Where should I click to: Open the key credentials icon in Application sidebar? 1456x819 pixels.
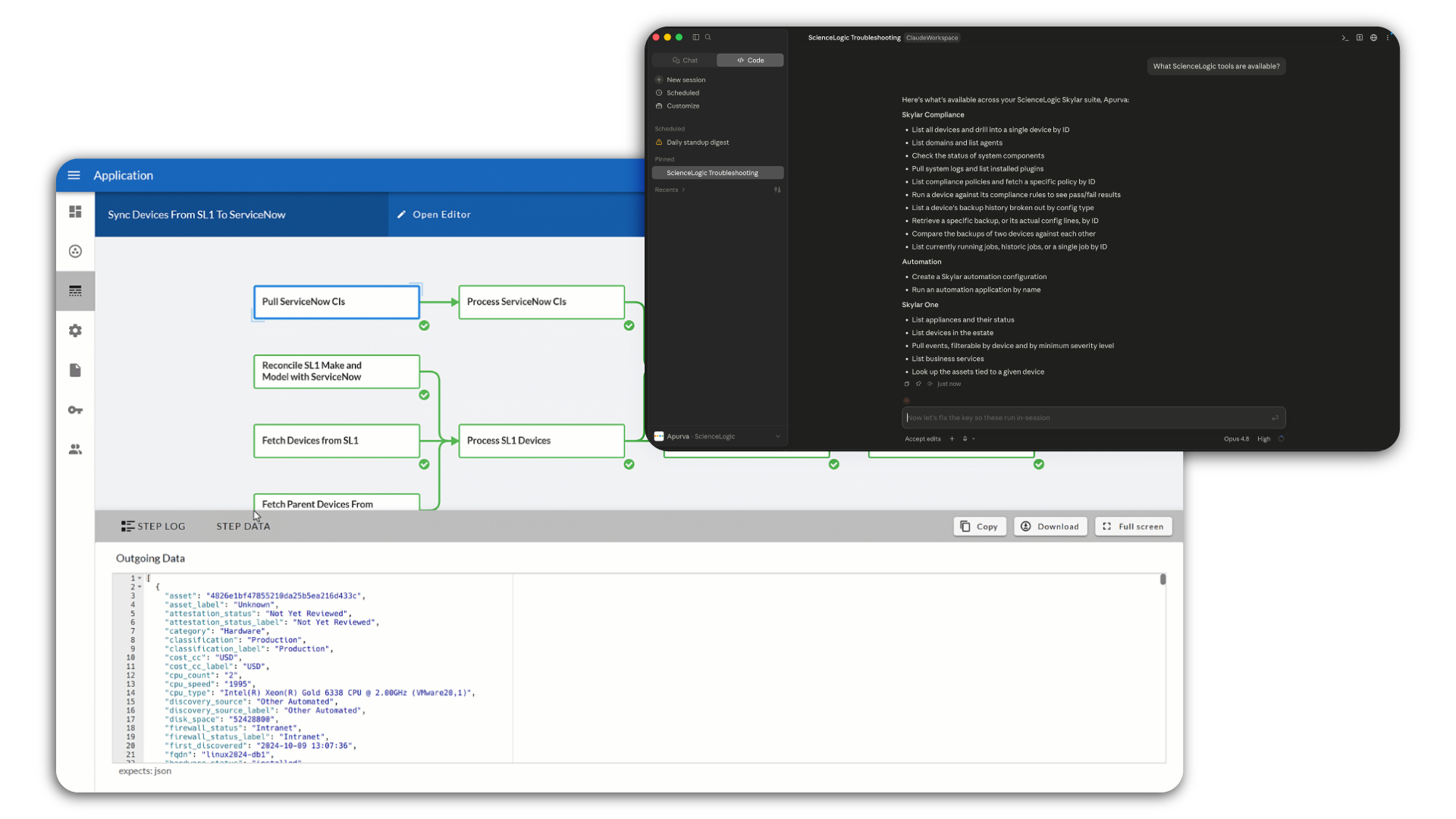(x=75, y=410)
